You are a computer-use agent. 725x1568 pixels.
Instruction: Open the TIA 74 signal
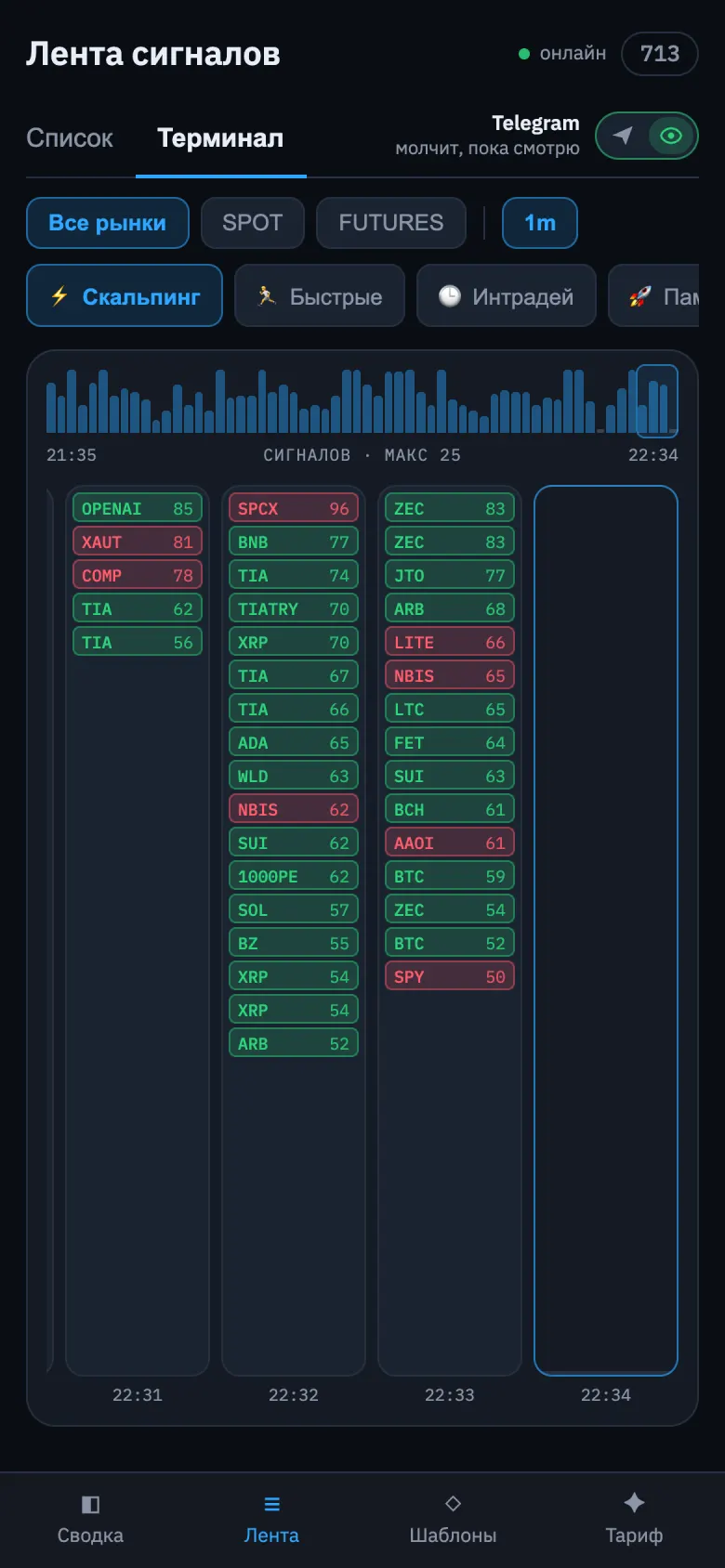coord(294,575)
